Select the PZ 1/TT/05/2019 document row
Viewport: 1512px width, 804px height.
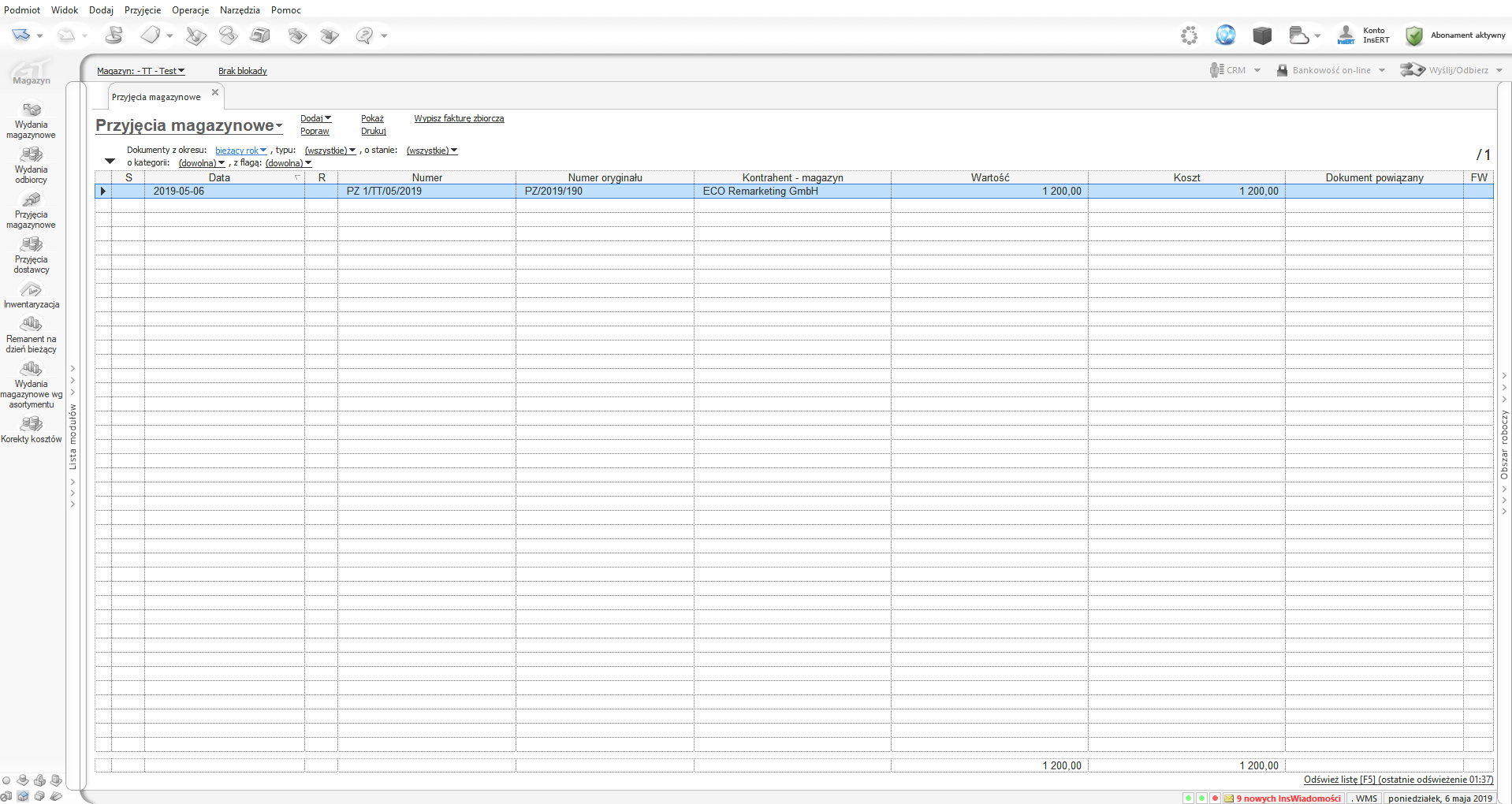384,191
